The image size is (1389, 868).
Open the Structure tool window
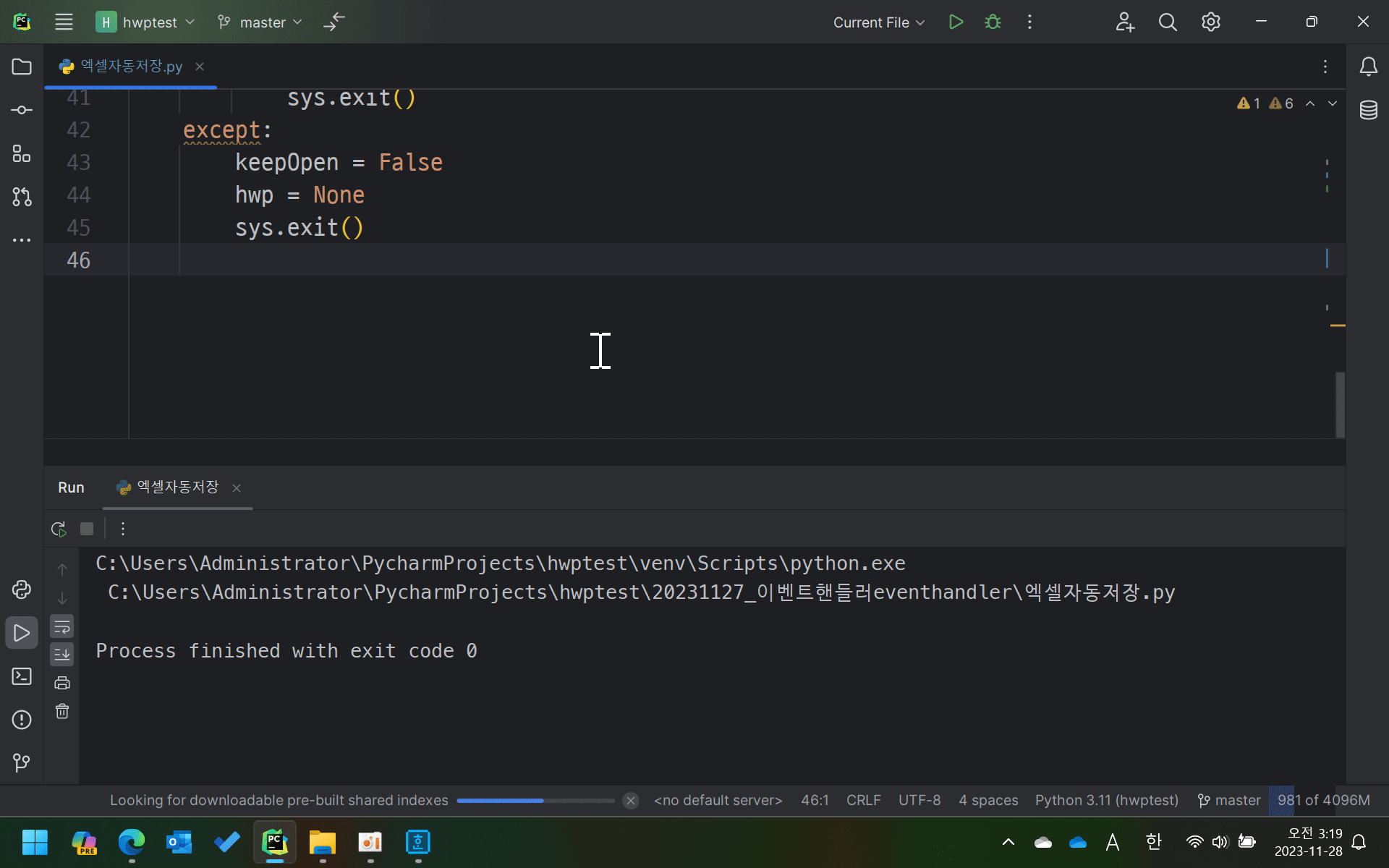(x=22, y=153)
